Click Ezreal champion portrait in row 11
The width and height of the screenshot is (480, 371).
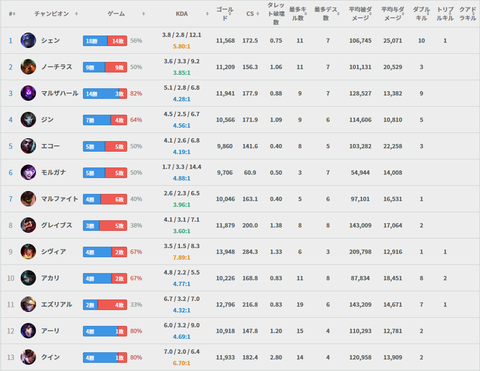(x=28, y=304)
